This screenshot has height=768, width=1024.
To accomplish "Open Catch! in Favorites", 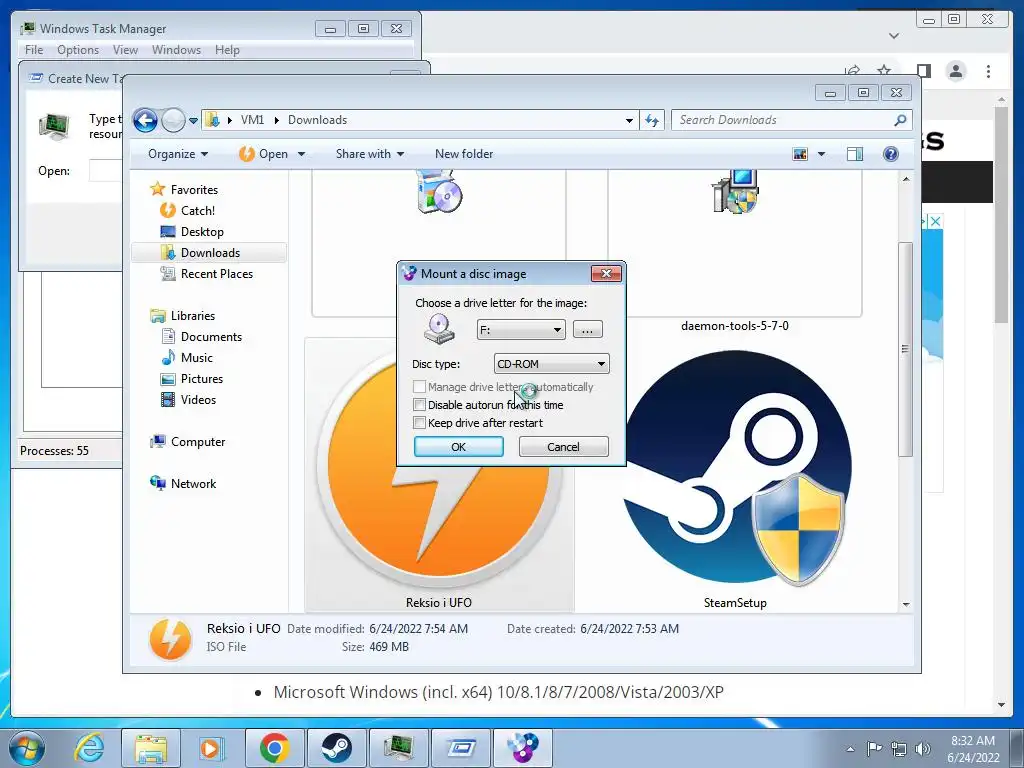I will click(x=197, y=211).
